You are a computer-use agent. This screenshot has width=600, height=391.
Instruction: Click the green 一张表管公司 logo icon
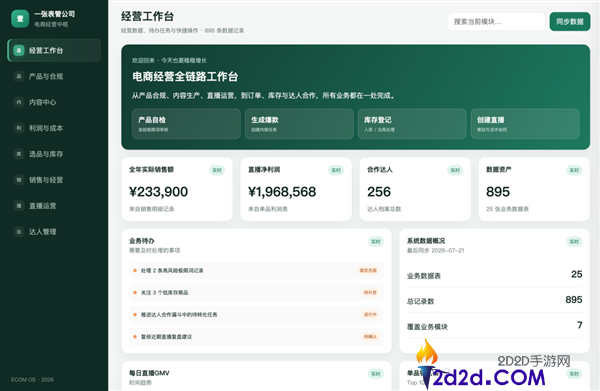click(x=20, y=18)
